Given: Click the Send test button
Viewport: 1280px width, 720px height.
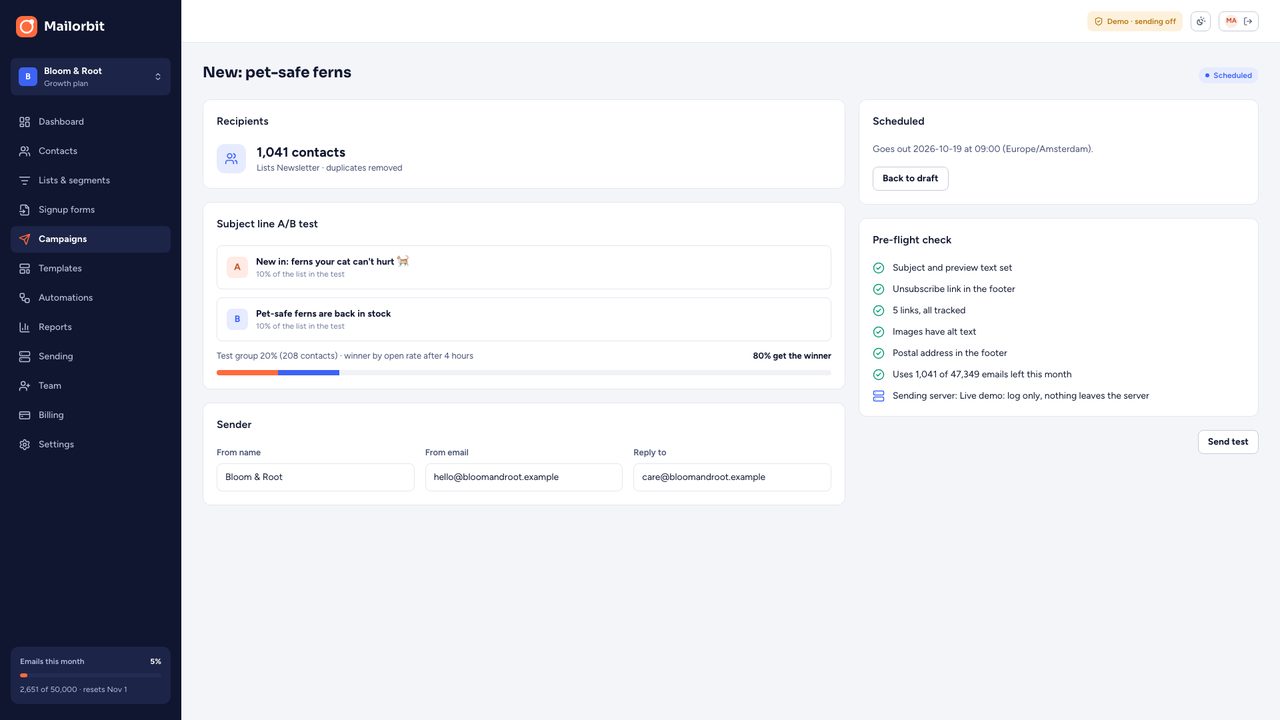Looking at the screenshot, I should point(1228,442).
